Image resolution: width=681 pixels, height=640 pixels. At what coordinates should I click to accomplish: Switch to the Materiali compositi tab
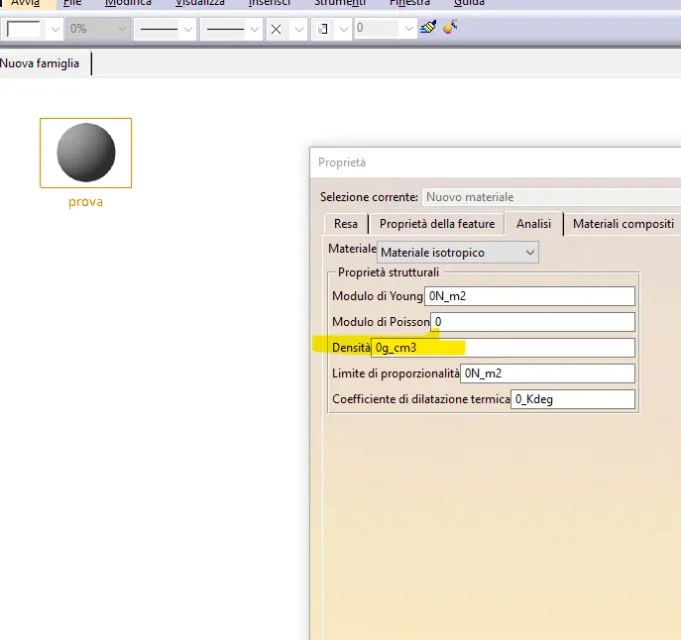coord(622,224)
